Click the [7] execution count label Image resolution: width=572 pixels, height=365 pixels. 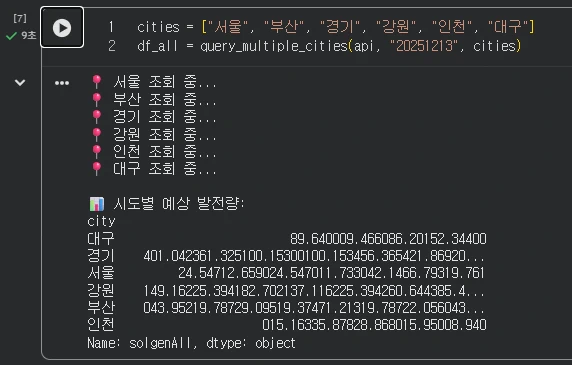[x=20, y=18]
